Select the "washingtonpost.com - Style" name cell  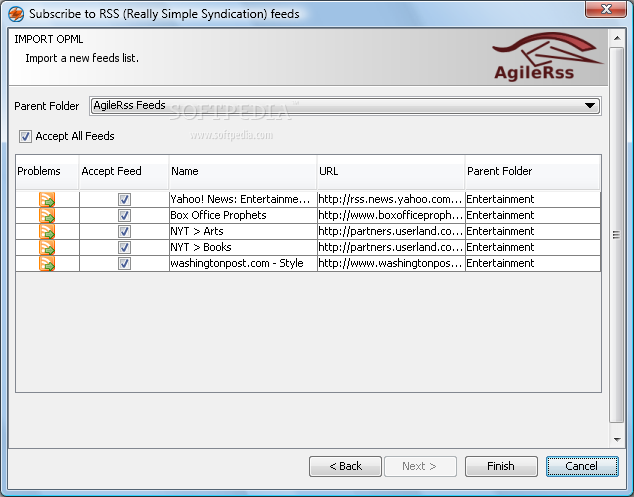[243, 263]
